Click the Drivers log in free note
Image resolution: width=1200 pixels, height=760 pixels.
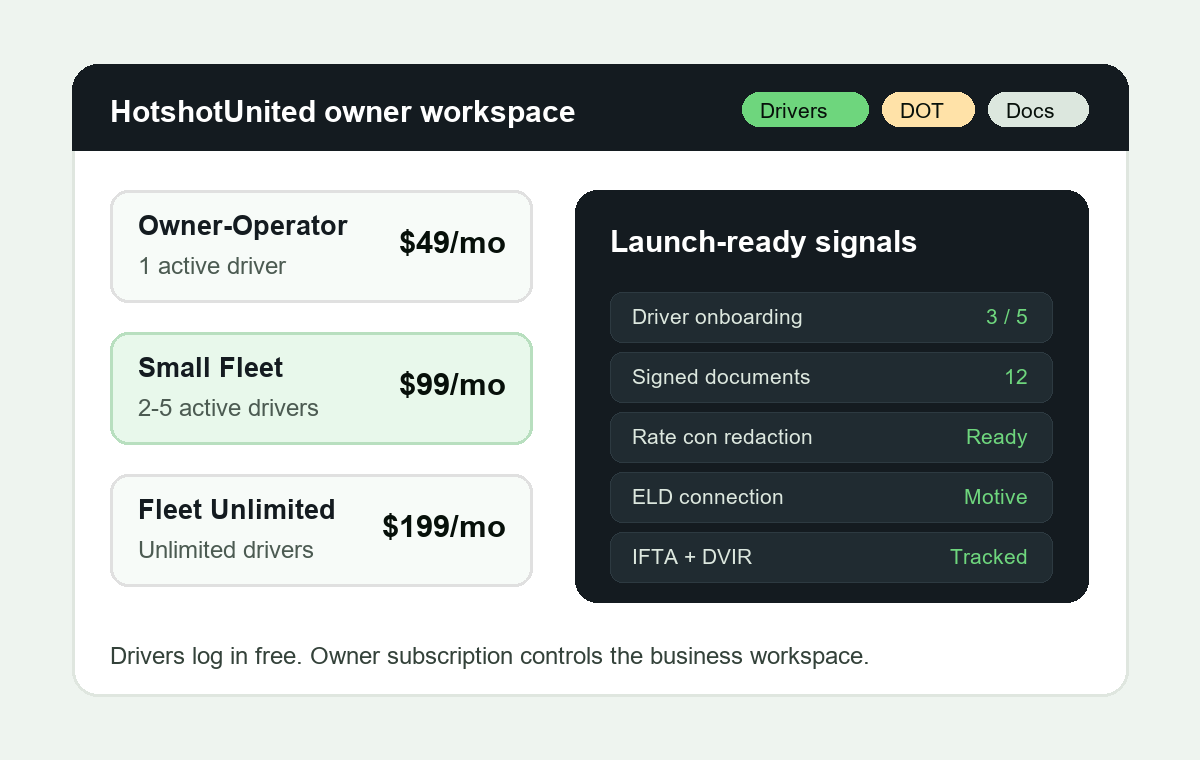coord(490,656)
